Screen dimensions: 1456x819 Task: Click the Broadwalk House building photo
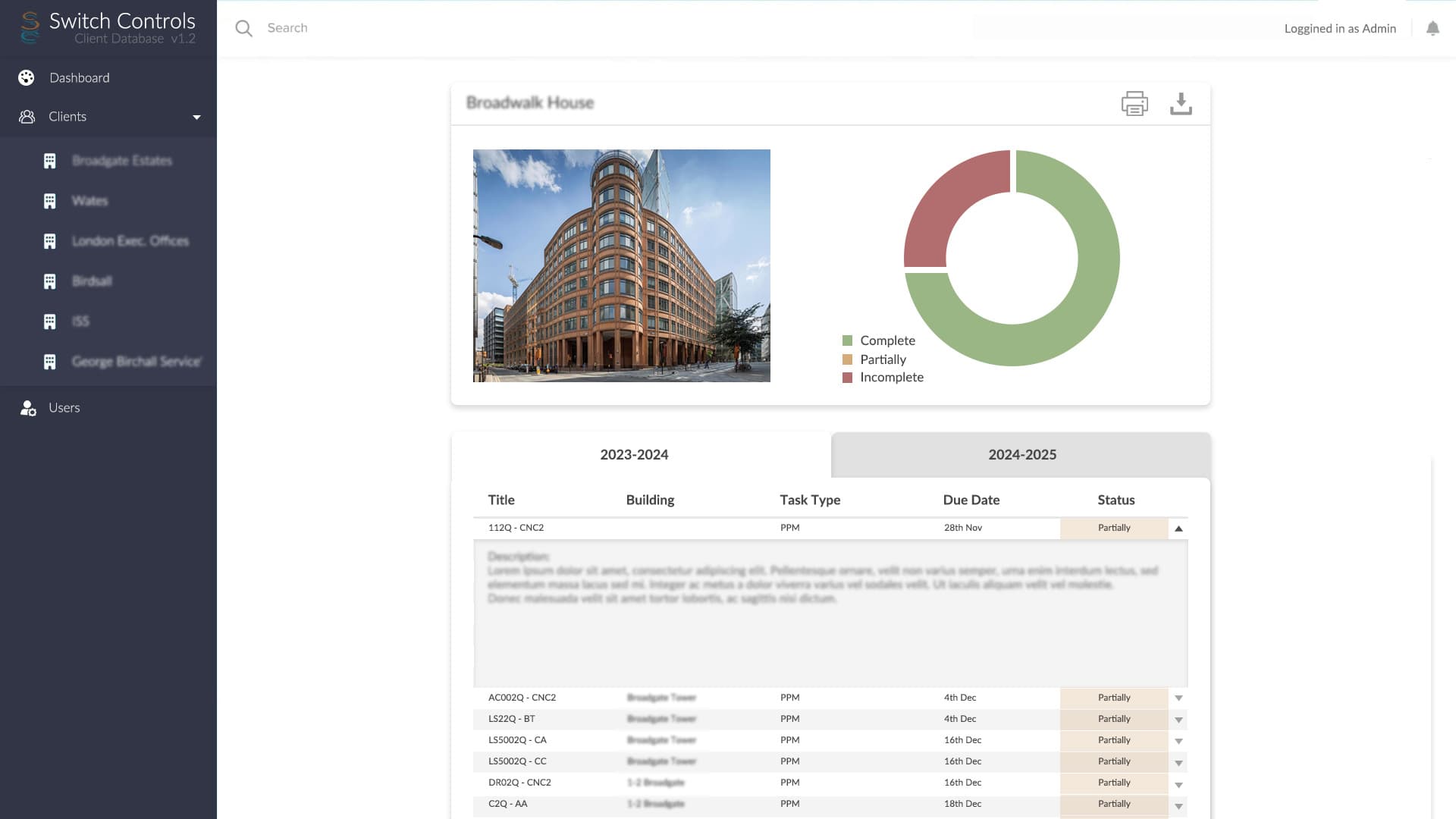pos(621,265)
